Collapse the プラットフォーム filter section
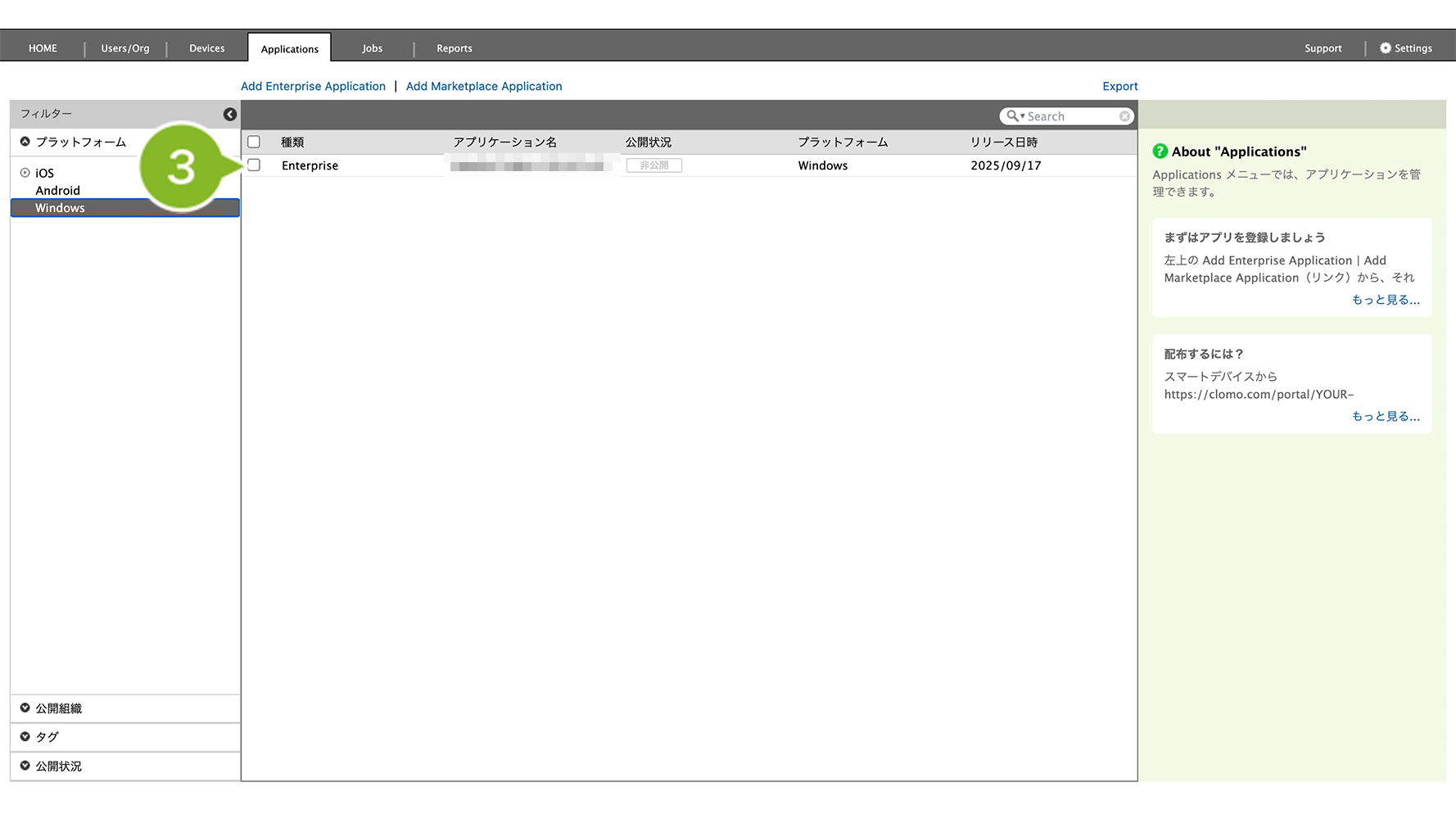Image resolution: width=1456 pixels, height=819 pixels. click(25, 142)
